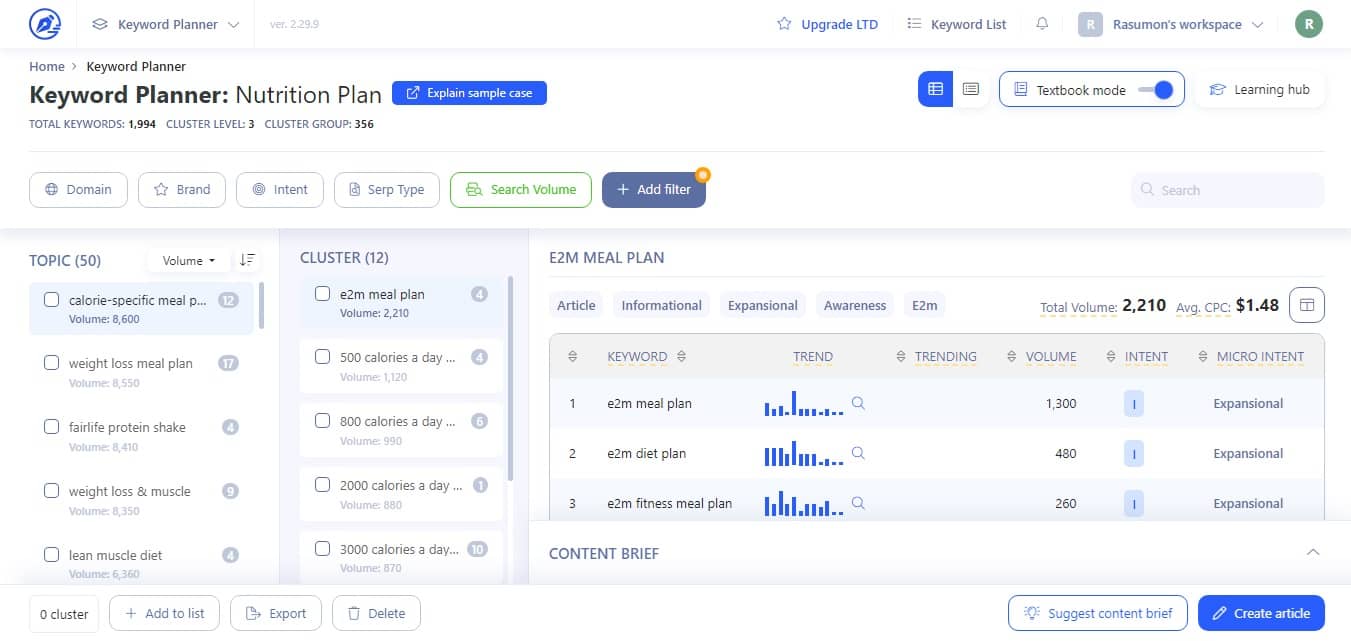Tick the fairlife protein shake checkbox
Screen dimensions: 1351x641
click(x=52, y=427)
